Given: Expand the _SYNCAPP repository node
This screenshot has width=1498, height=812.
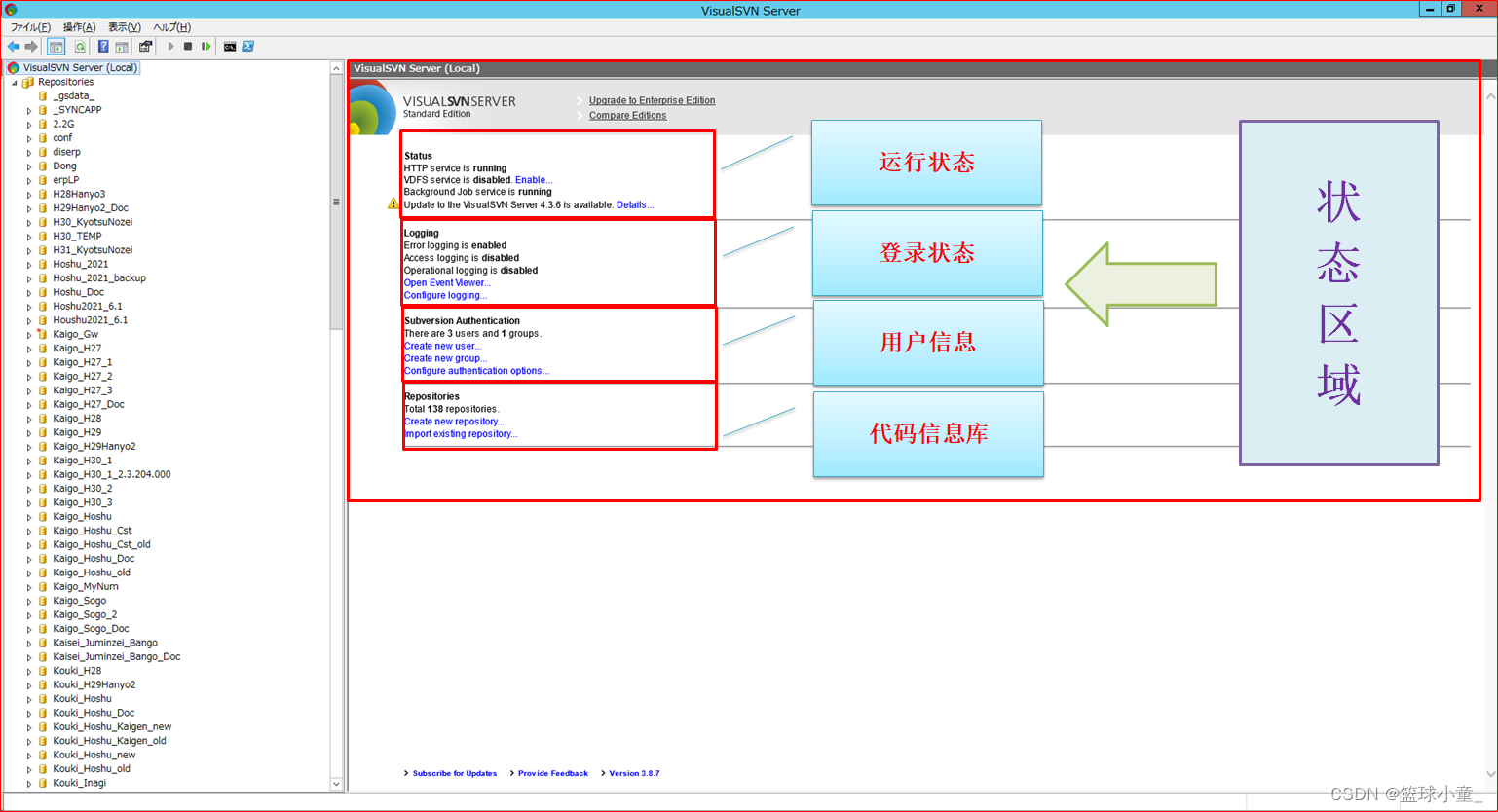Looking at the screenshot, I should click(x=29, y=111).
